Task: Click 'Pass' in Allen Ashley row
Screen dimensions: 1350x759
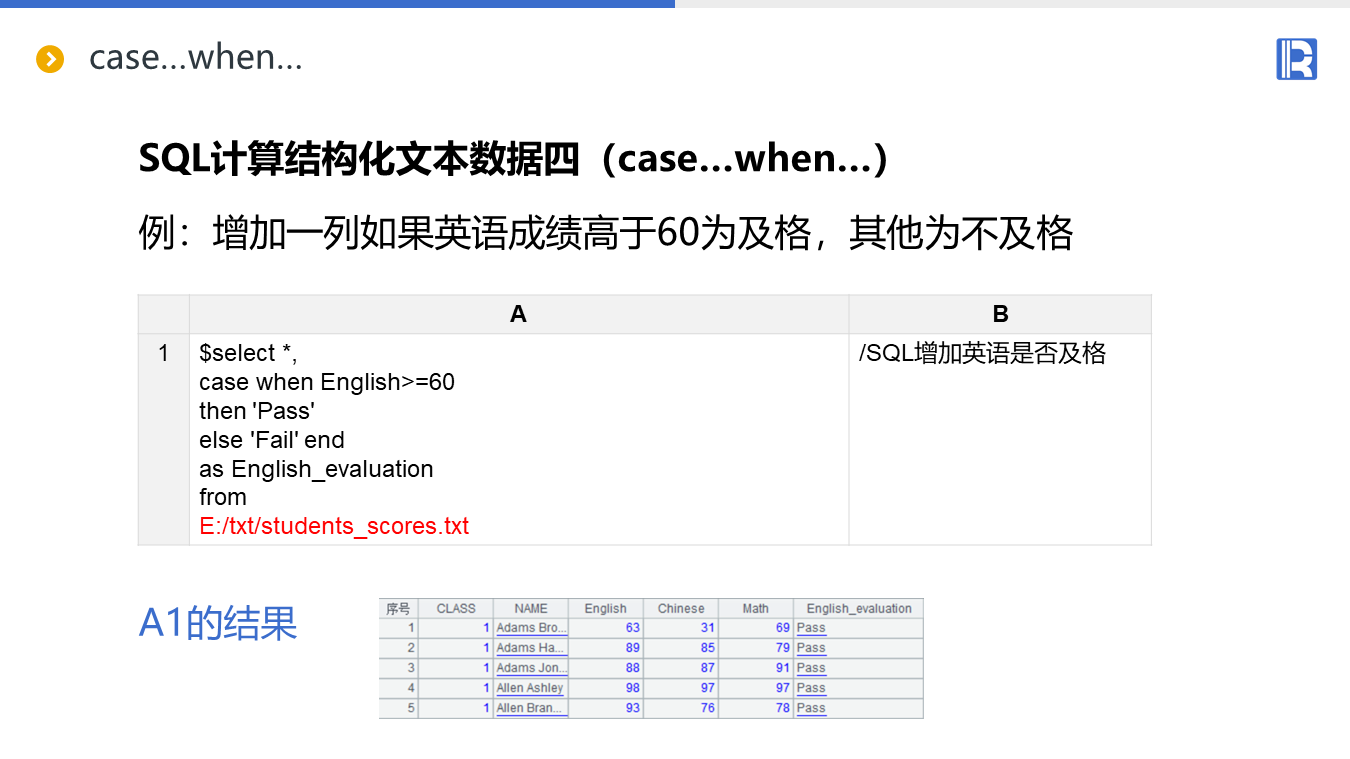Action: pos(811,688)
